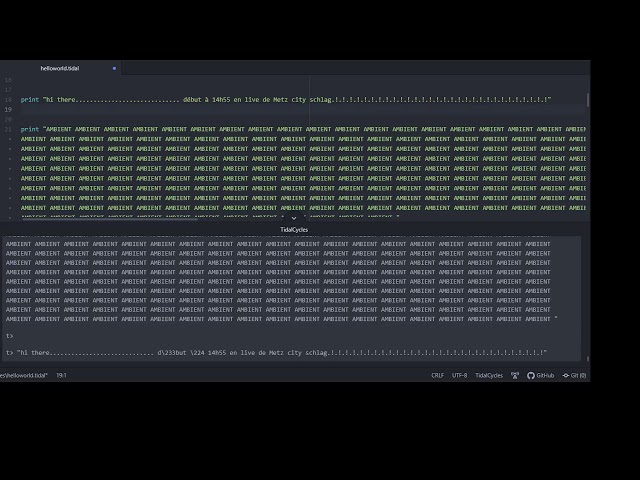Click the TidalCycles console panel title
This screenshot has height=480, width=640.
coord(294,230)
